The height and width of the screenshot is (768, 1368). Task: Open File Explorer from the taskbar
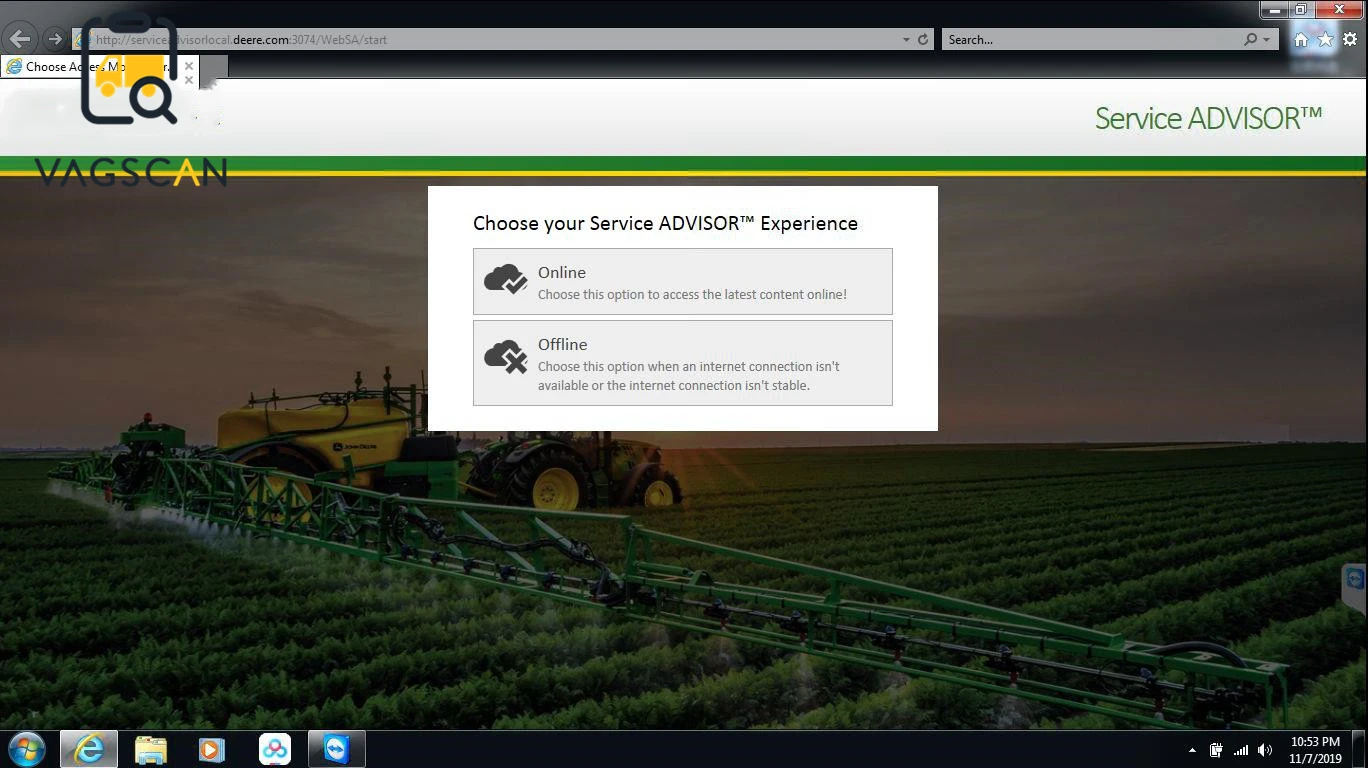(x=151, y=749)
